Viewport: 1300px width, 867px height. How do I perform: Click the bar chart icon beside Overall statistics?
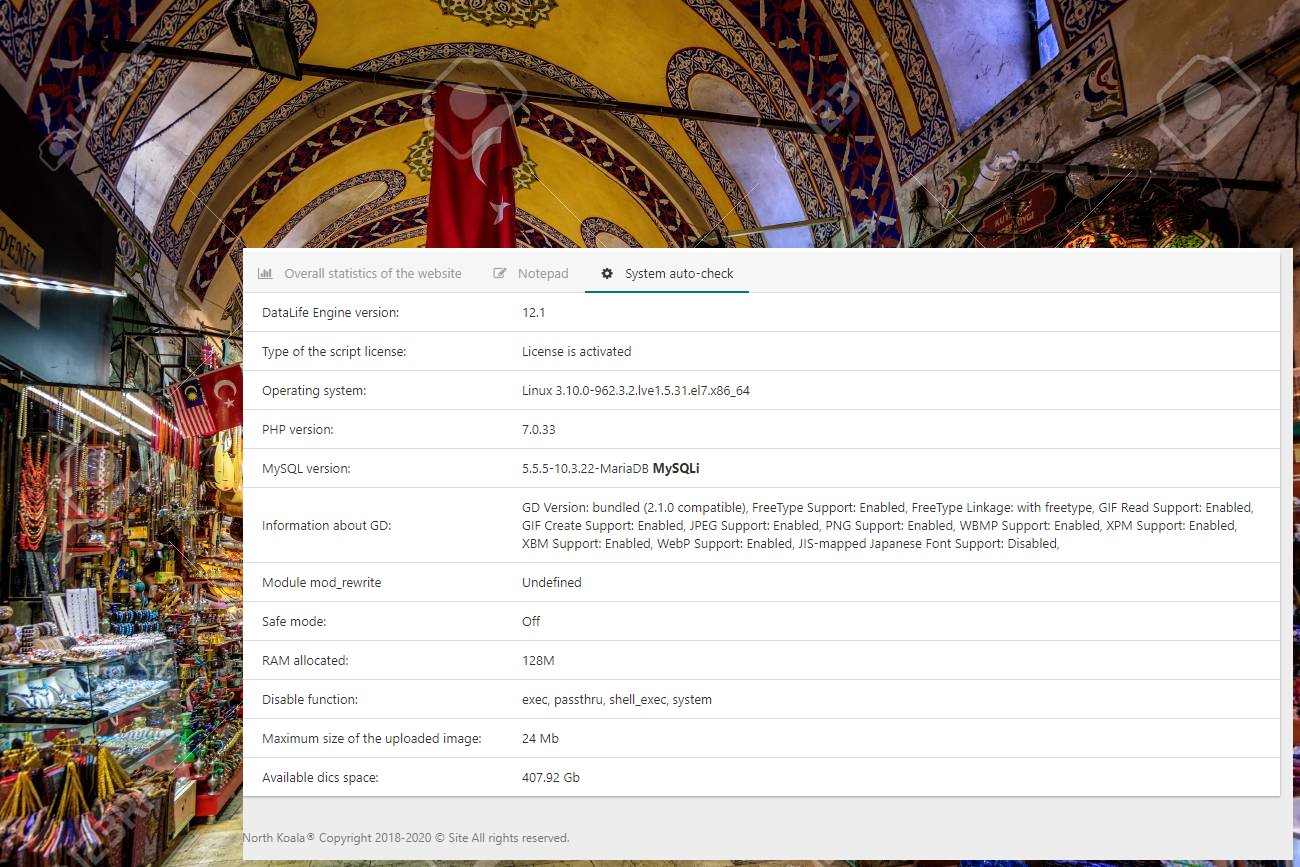click(x=265, y=273)
